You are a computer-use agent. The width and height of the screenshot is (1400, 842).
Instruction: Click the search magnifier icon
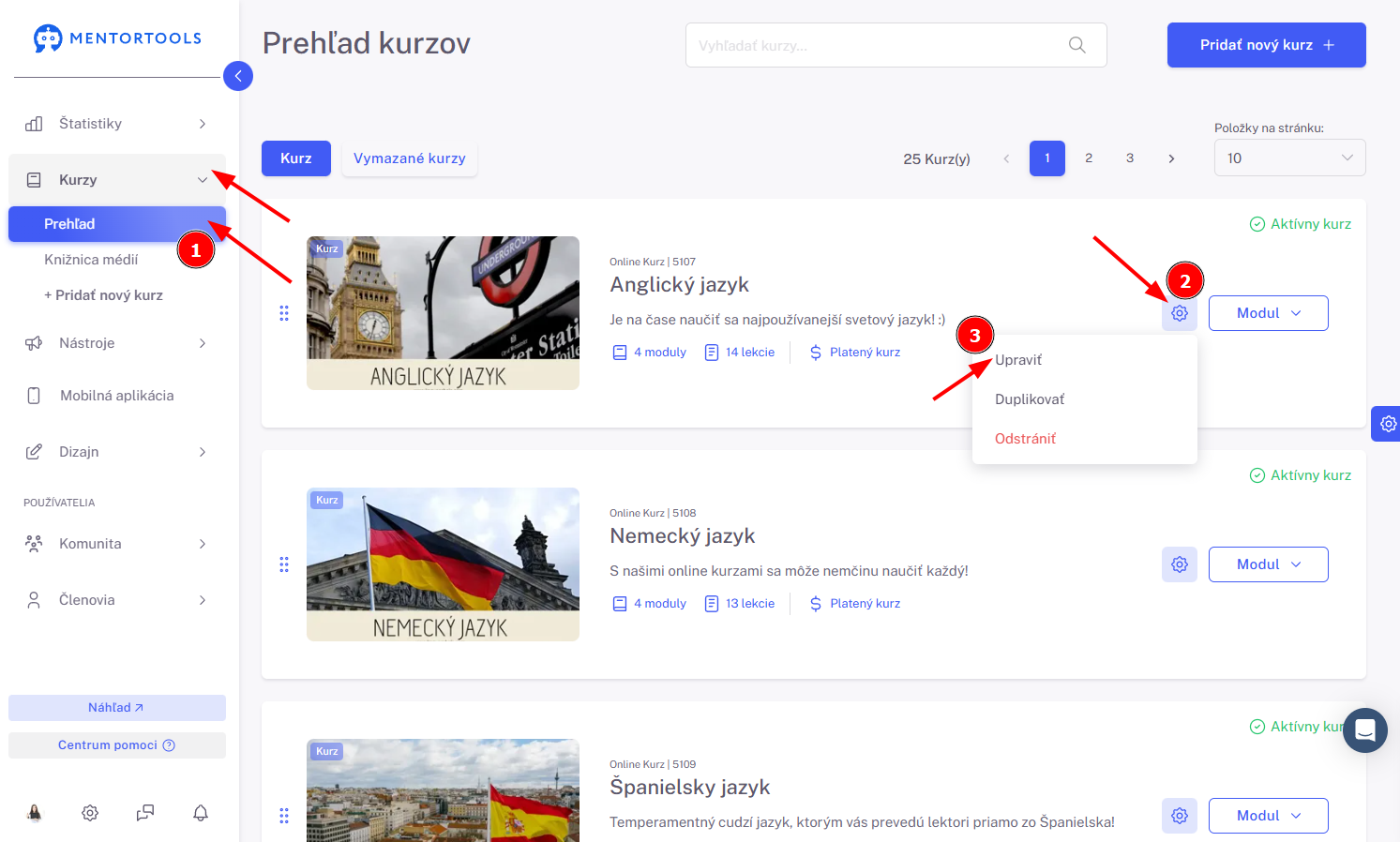(1077, 45)
